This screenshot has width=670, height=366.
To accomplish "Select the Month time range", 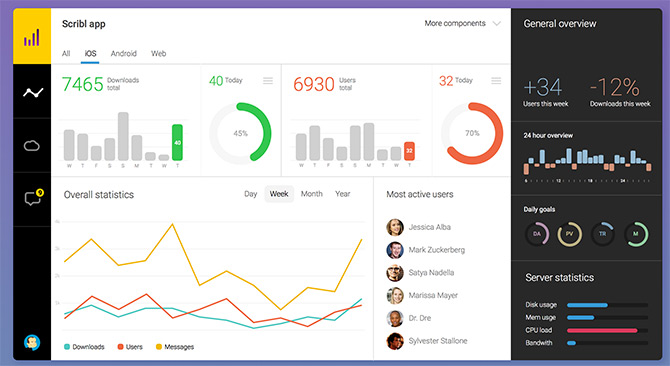I will pyautogui.click(x=311, y=194).
